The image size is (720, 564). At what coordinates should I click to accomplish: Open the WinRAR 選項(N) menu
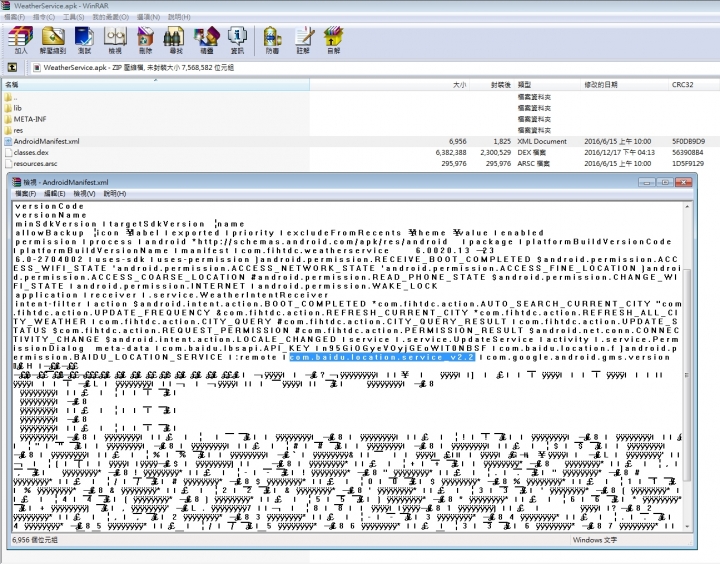(x=148, y=17)
